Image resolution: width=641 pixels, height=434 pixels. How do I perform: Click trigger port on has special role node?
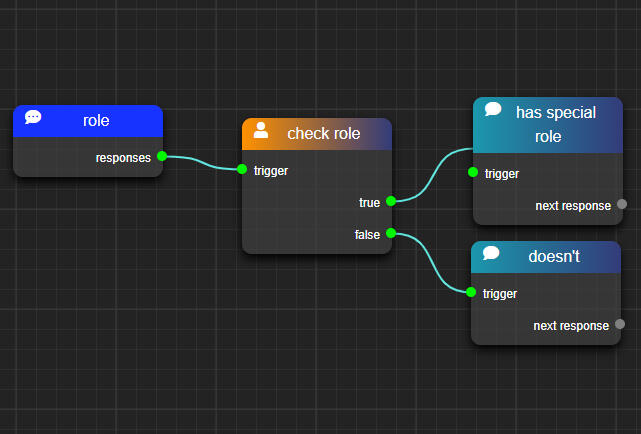[x=473, y=173]
